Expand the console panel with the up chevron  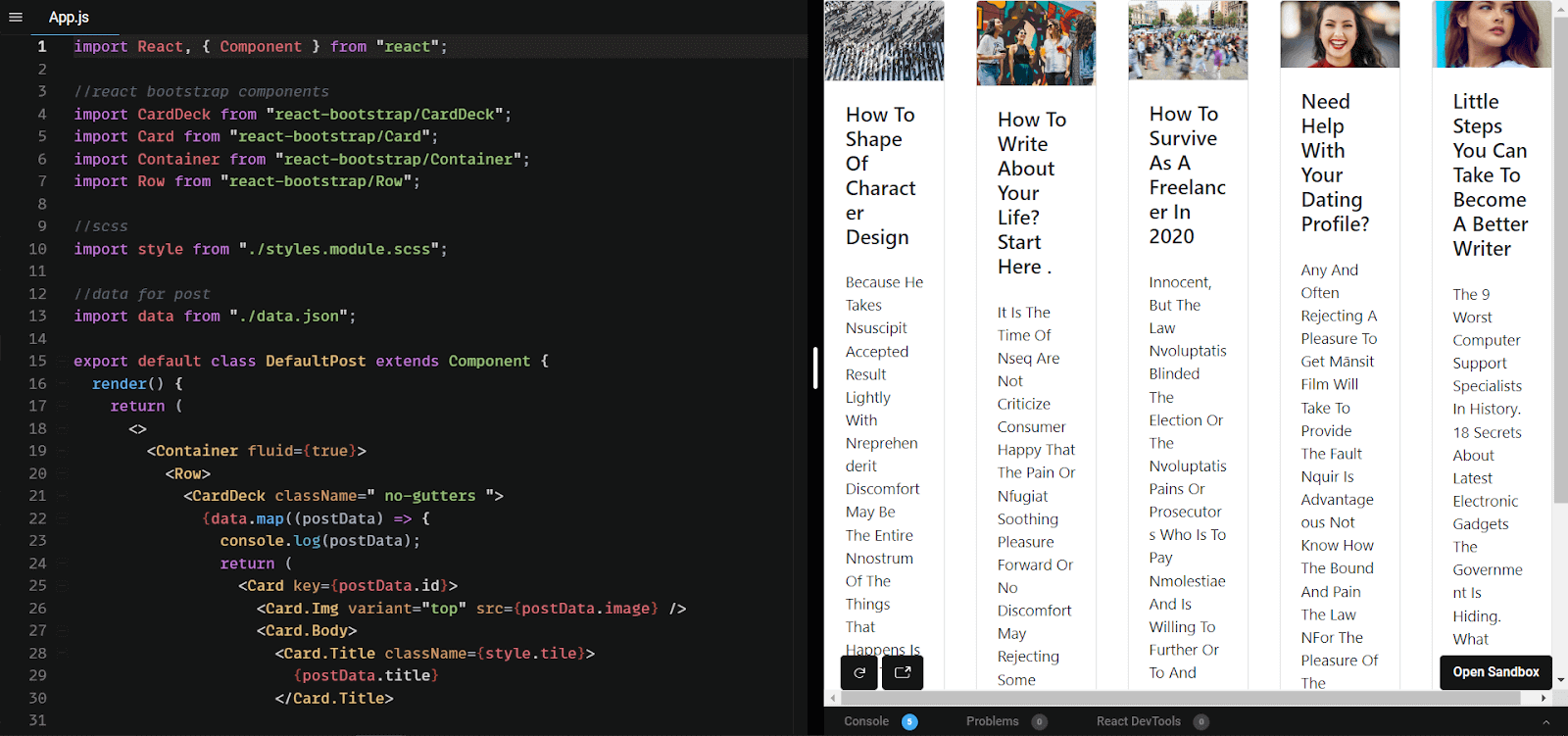coord(1545,722)
